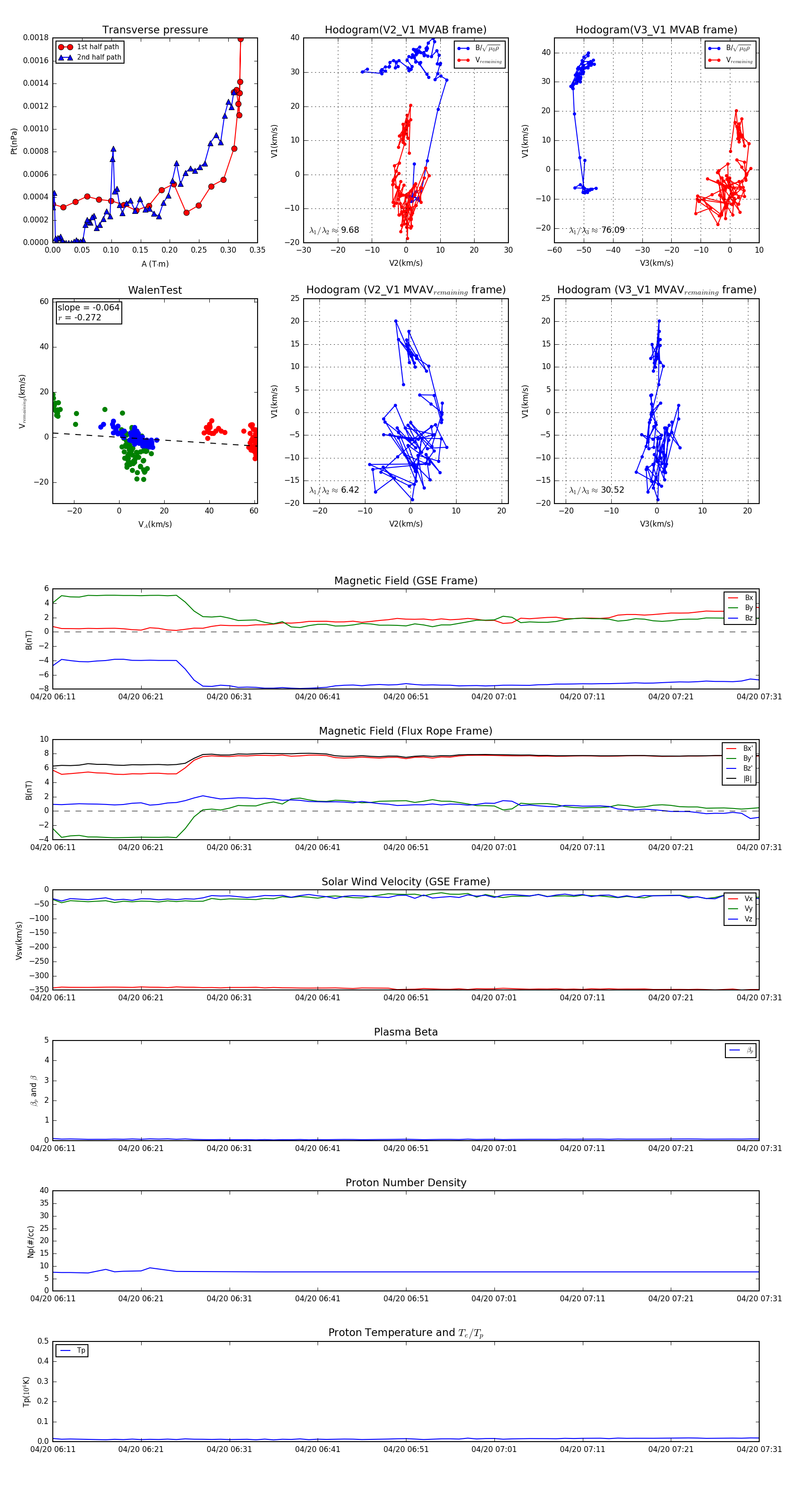Click the "A (T·m)" axis label
Screen dimensions: 812x1489
[x=155, y=264]
